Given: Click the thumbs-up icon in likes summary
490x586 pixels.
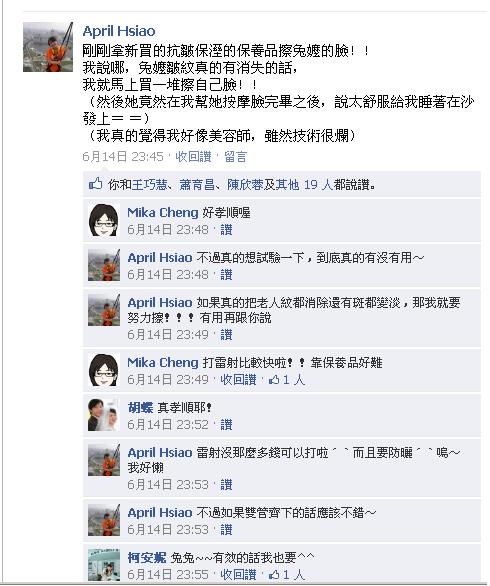Looking at the screenshot, I should [95, 184].
